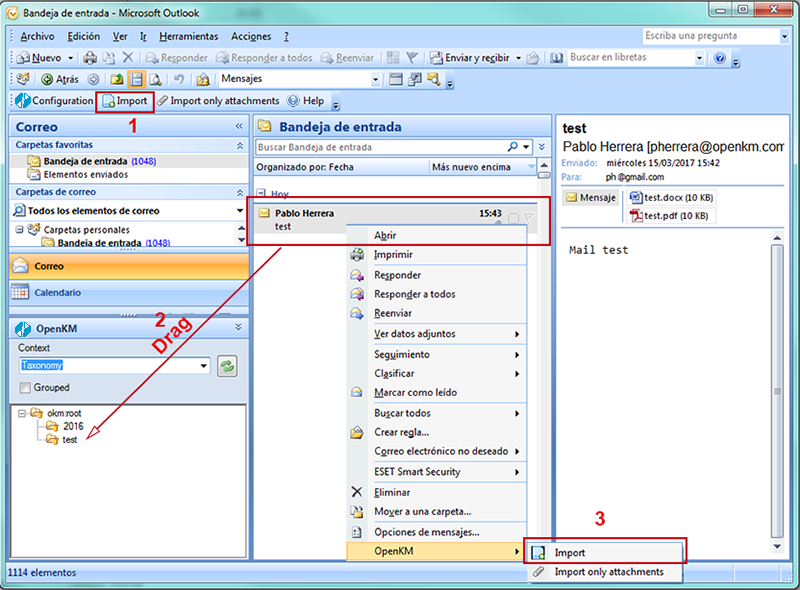Screen dimensions: 800x590
Task: Open Enviar y recibir dropdown arrow
Action: pos(518,58)
